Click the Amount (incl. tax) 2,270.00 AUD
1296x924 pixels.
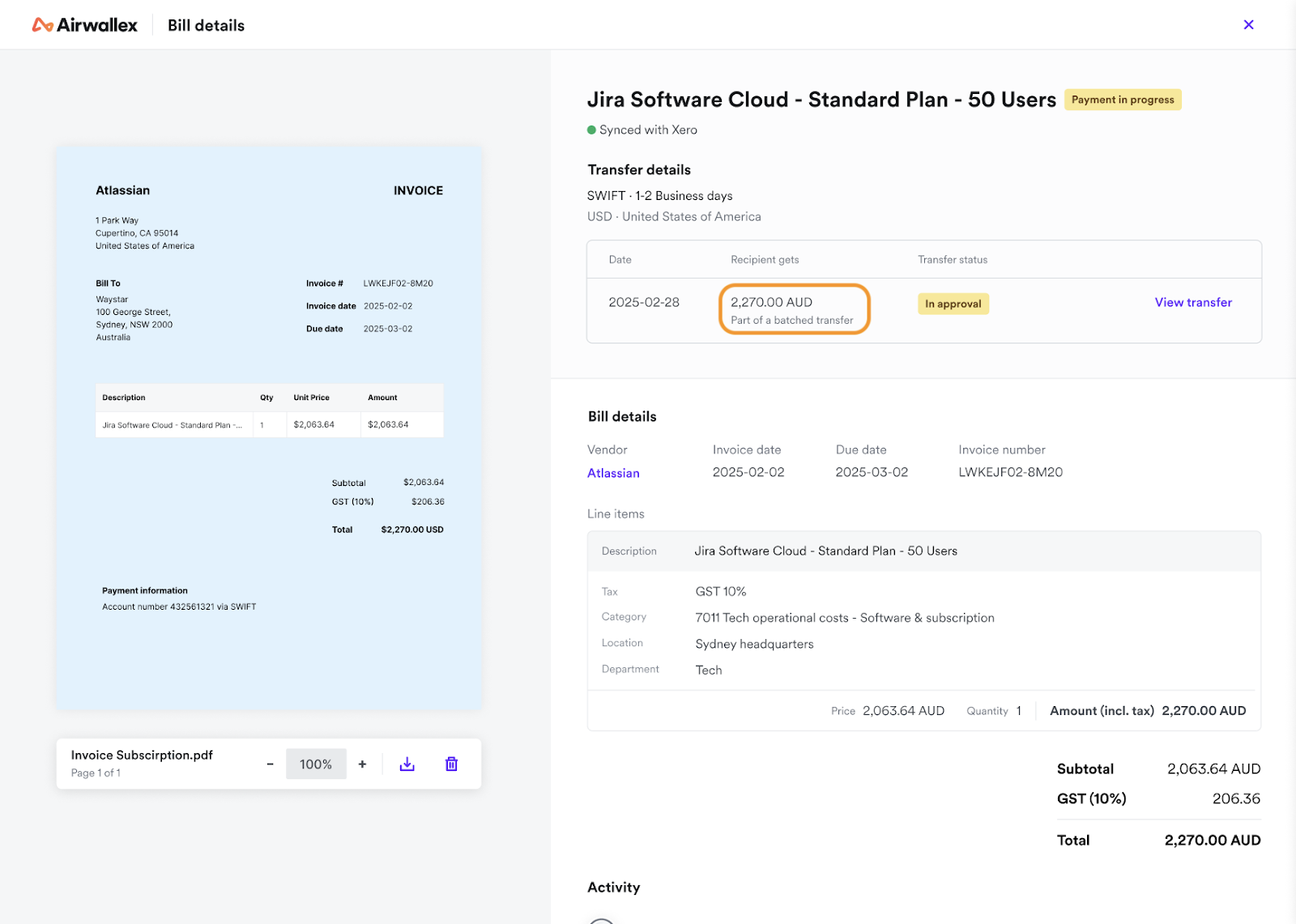click(x=1204, y=710)
